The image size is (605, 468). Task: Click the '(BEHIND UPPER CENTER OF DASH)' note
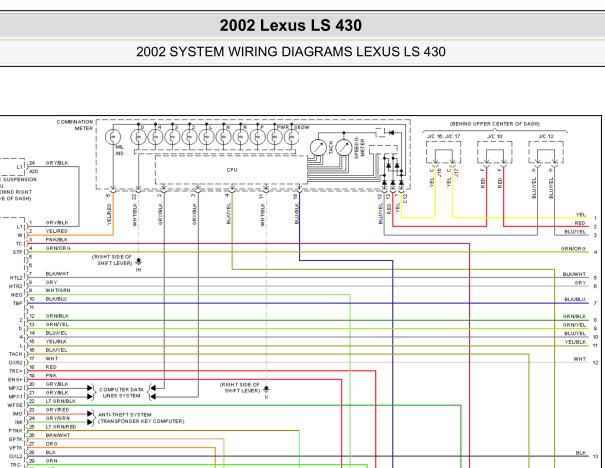point(495,124)
